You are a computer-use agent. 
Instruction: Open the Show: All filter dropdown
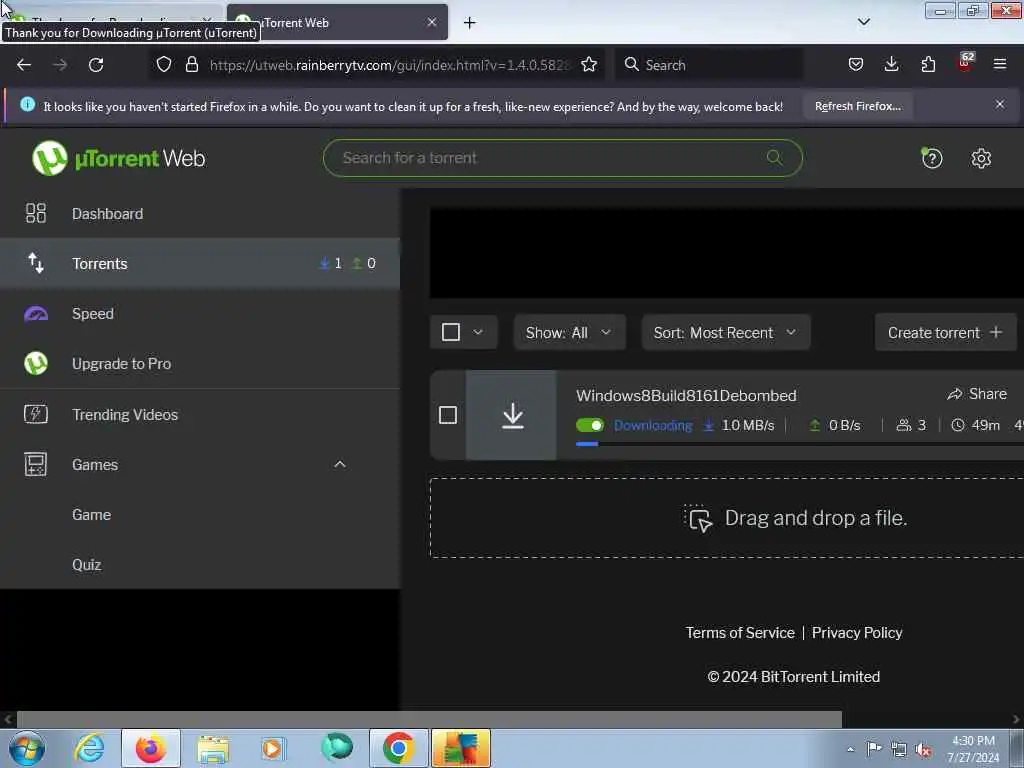click(x=569, y=332)
